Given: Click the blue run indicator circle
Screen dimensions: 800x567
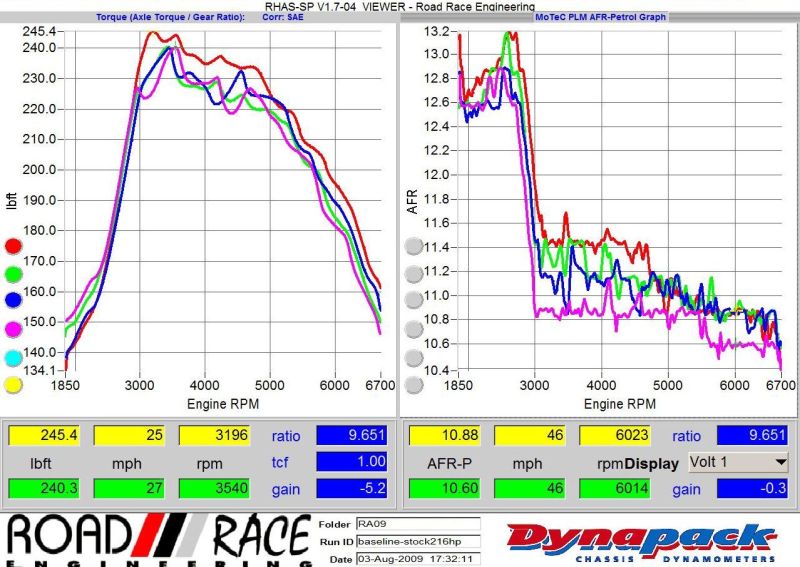Looking at the screenshot, I should pyautogui.click(x=13, y=301).
